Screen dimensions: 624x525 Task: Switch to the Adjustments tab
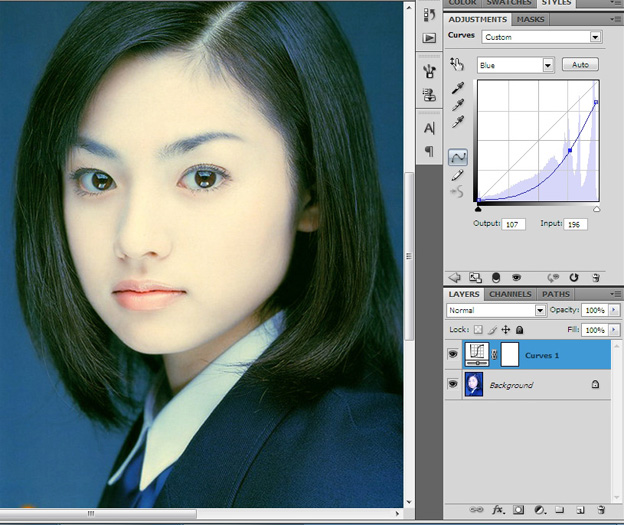tap(478, 19)
